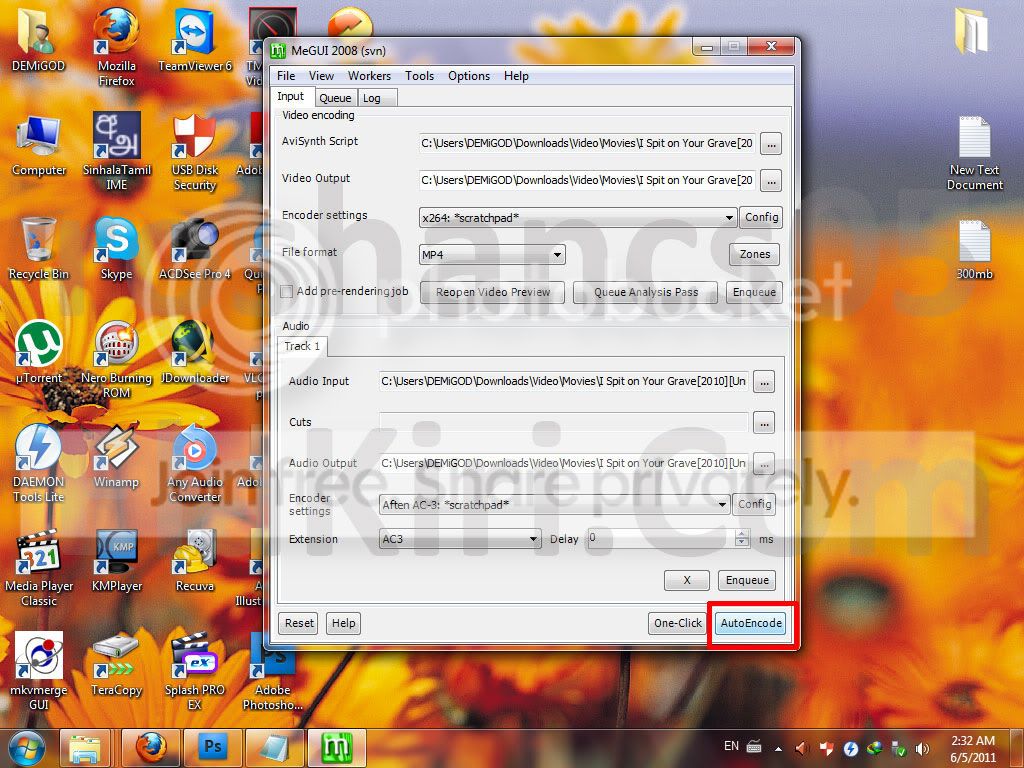1024x768 pixels.
Task: Open video encoder Config button
Action: (761, 217)
